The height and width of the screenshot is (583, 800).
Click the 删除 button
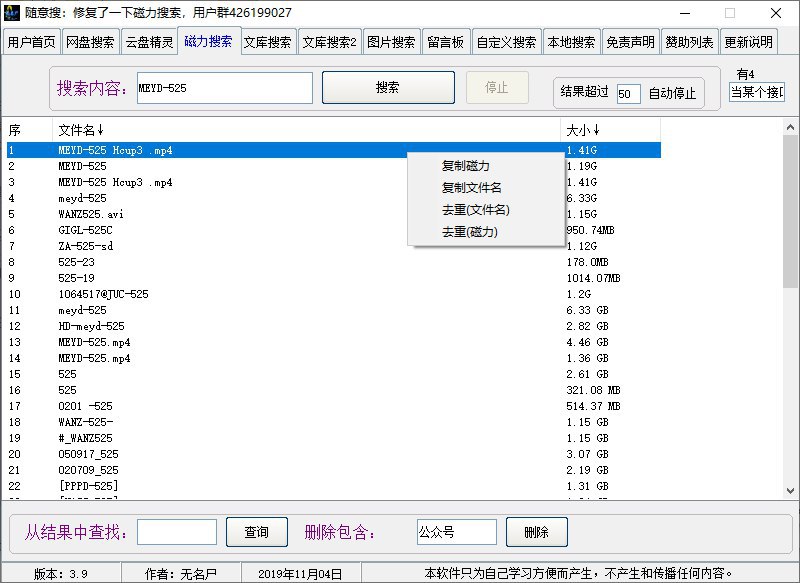537,532
